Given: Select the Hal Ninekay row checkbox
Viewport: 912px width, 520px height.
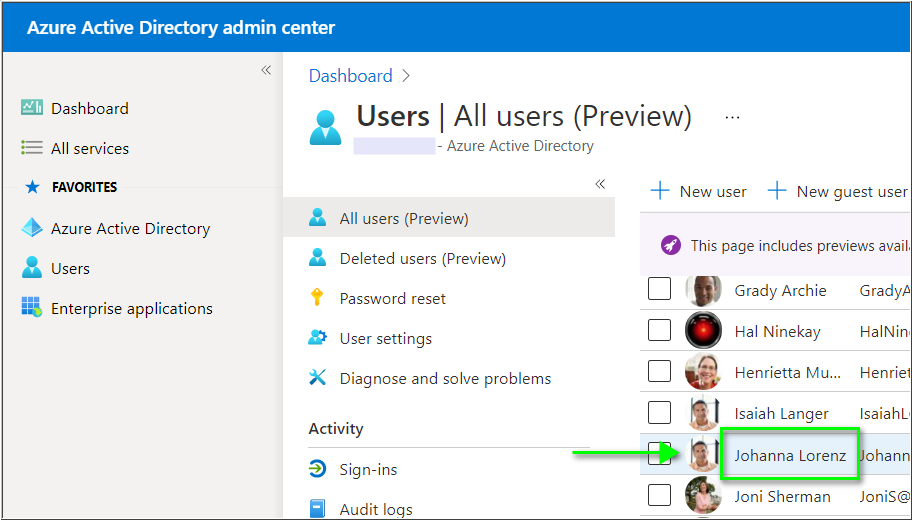Looking at the screenshot, I should [660, 331].
